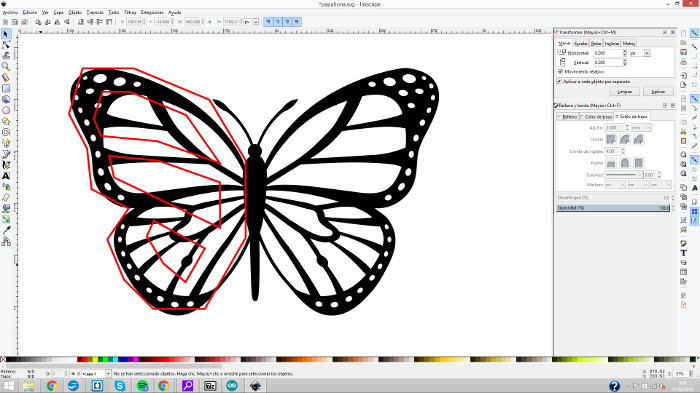
Task: Select the Text tool in toolbox
Action: point(6,176)
